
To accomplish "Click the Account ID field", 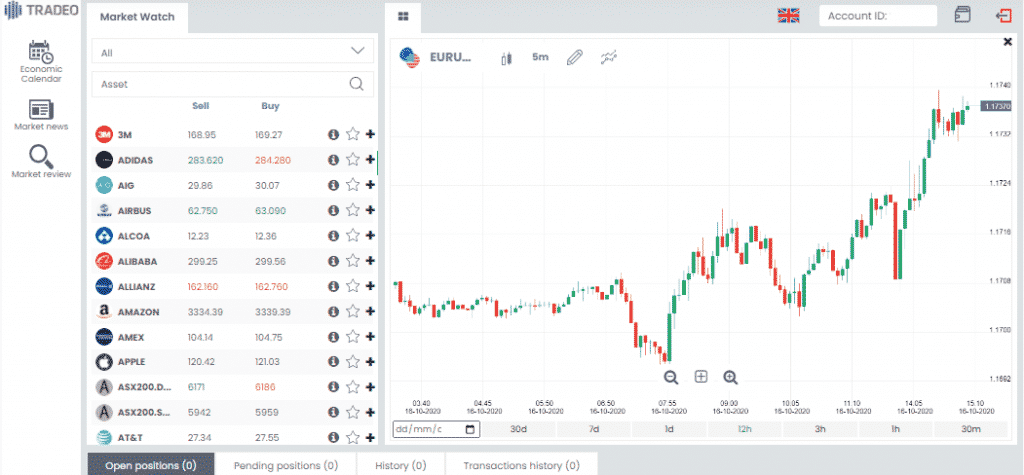I will (878, 16).
